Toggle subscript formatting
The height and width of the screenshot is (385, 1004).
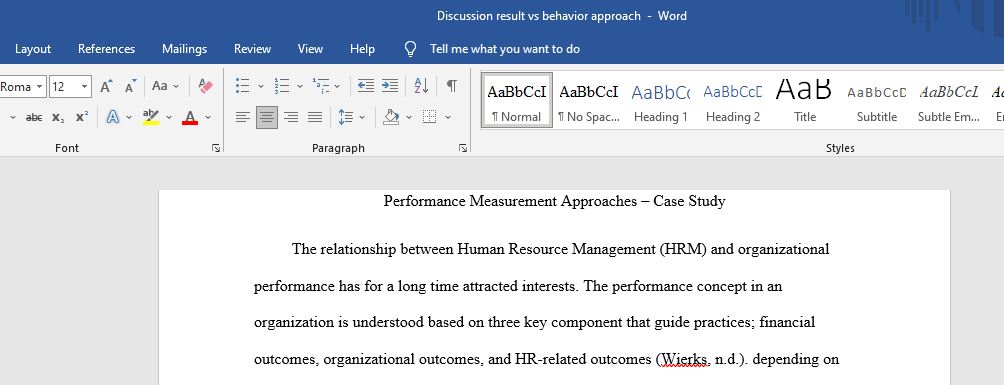[58, 117]
